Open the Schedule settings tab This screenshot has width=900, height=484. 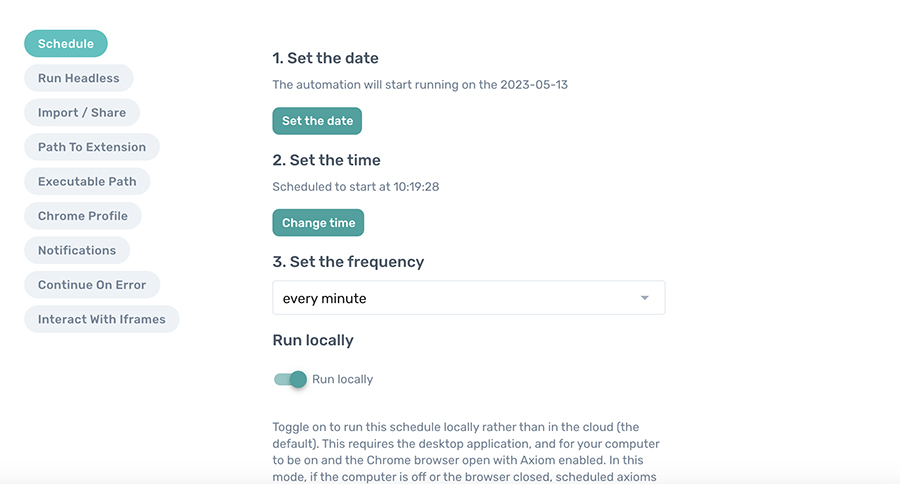pos(66,44)
